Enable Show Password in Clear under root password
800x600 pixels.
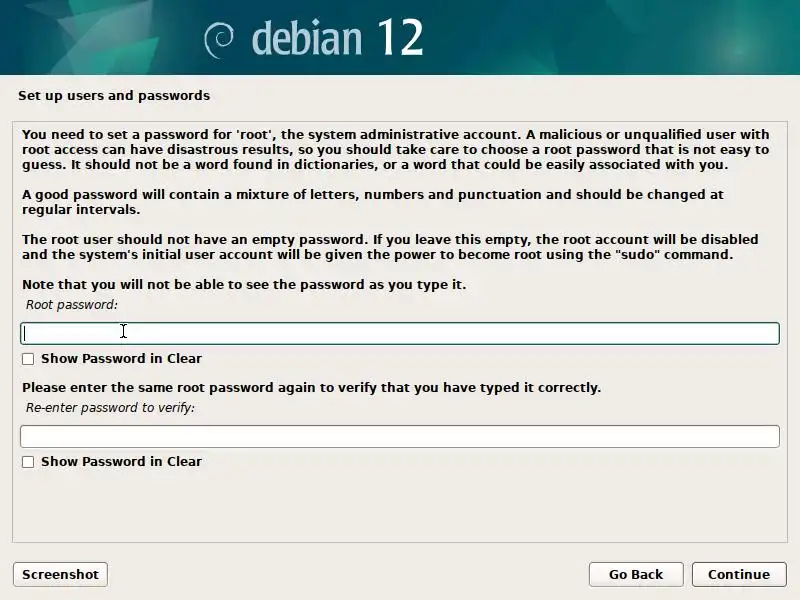tap(28, 358)
